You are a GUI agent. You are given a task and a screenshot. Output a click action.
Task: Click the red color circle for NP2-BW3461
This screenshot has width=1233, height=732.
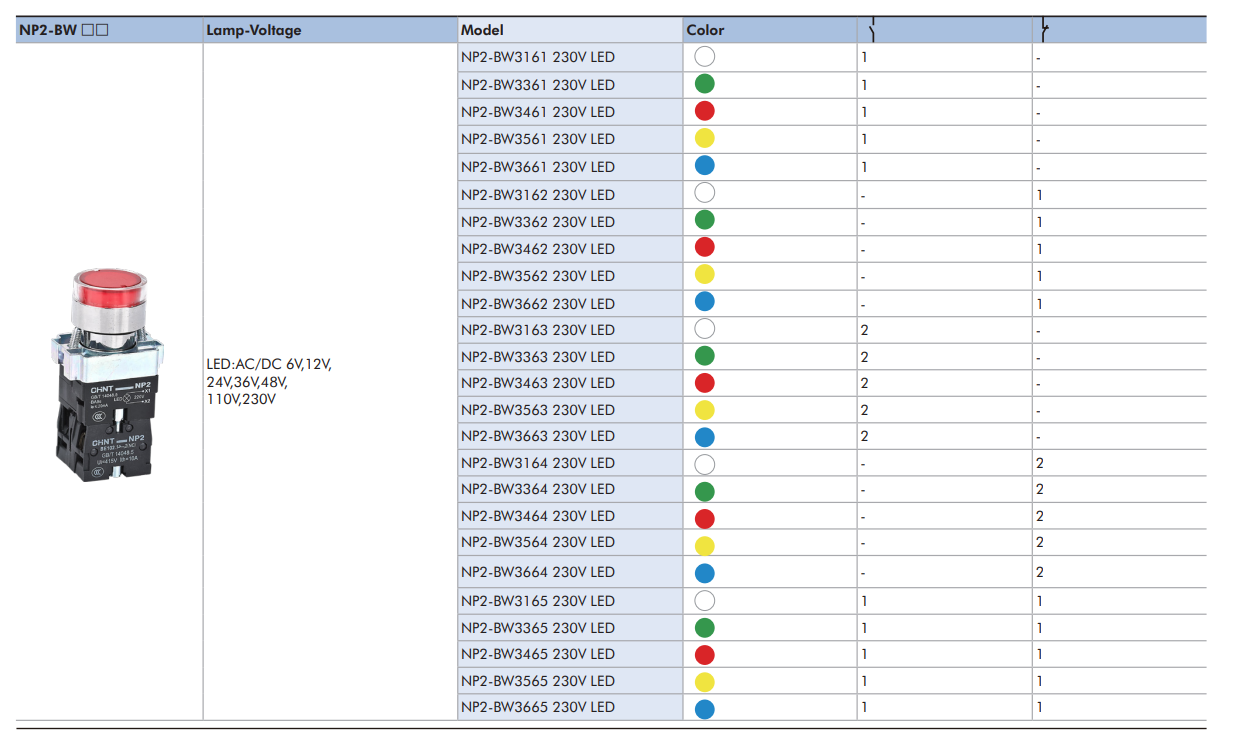(x=705, y=111)
